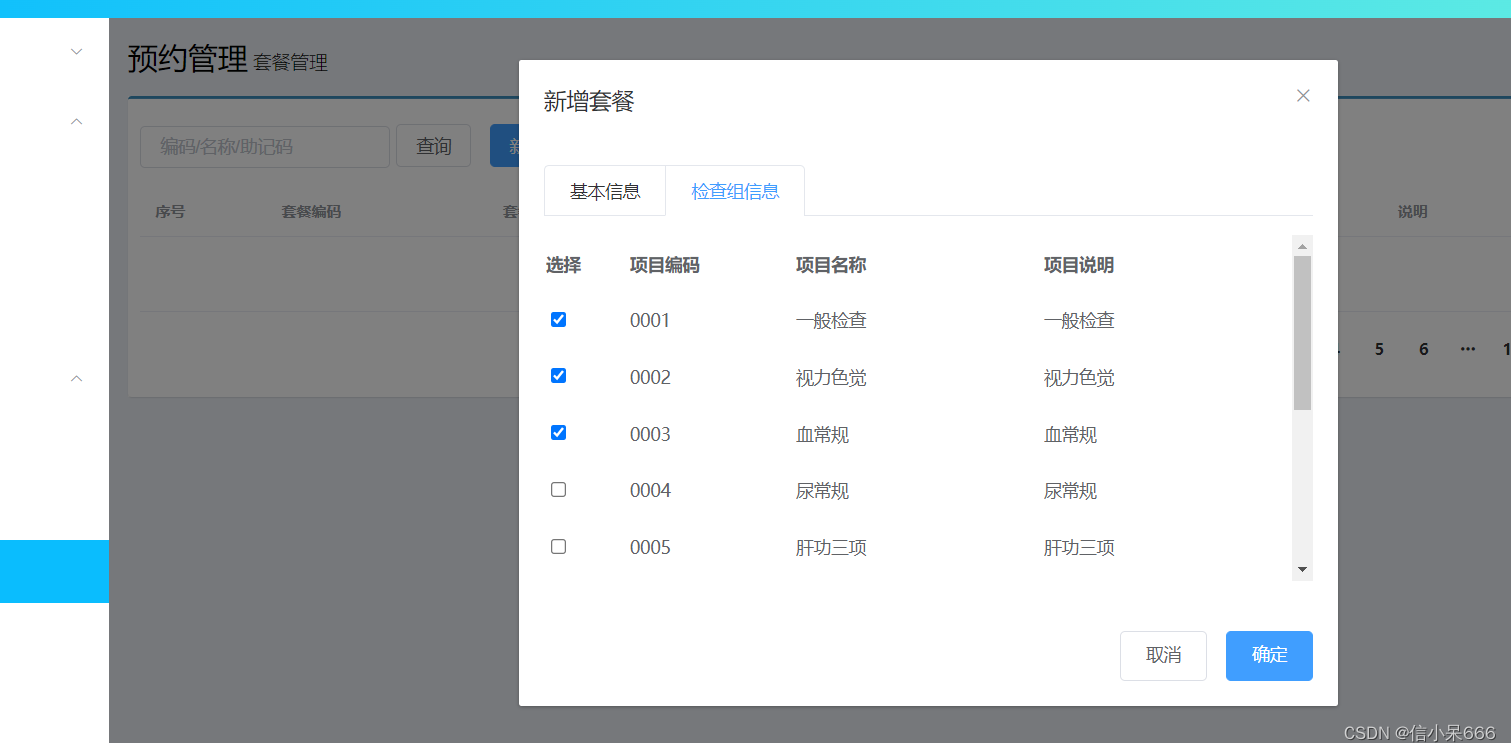
Task: Uncheck item 0001 一般检查
Action: (x=558, y=319)
